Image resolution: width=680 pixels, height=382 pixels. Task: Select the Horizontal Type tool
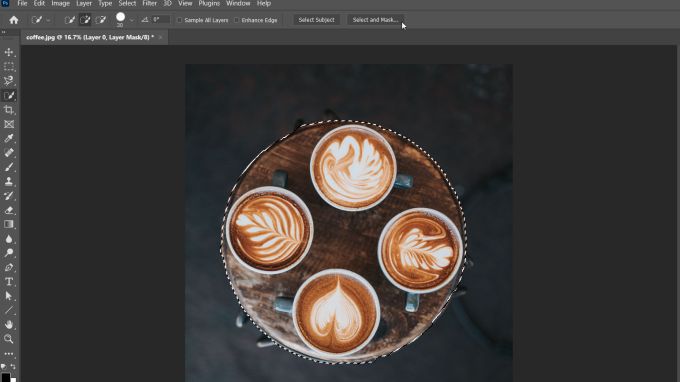click(x=9, y=282)
